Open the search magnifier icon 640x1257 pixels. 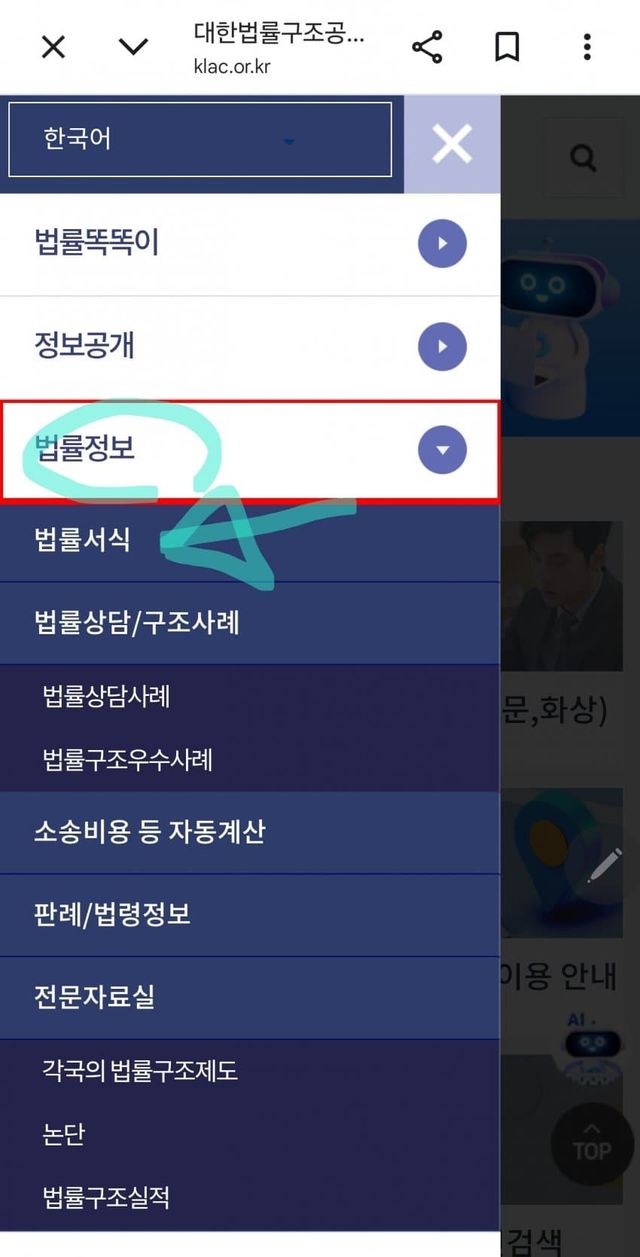(x=583, y=157)
